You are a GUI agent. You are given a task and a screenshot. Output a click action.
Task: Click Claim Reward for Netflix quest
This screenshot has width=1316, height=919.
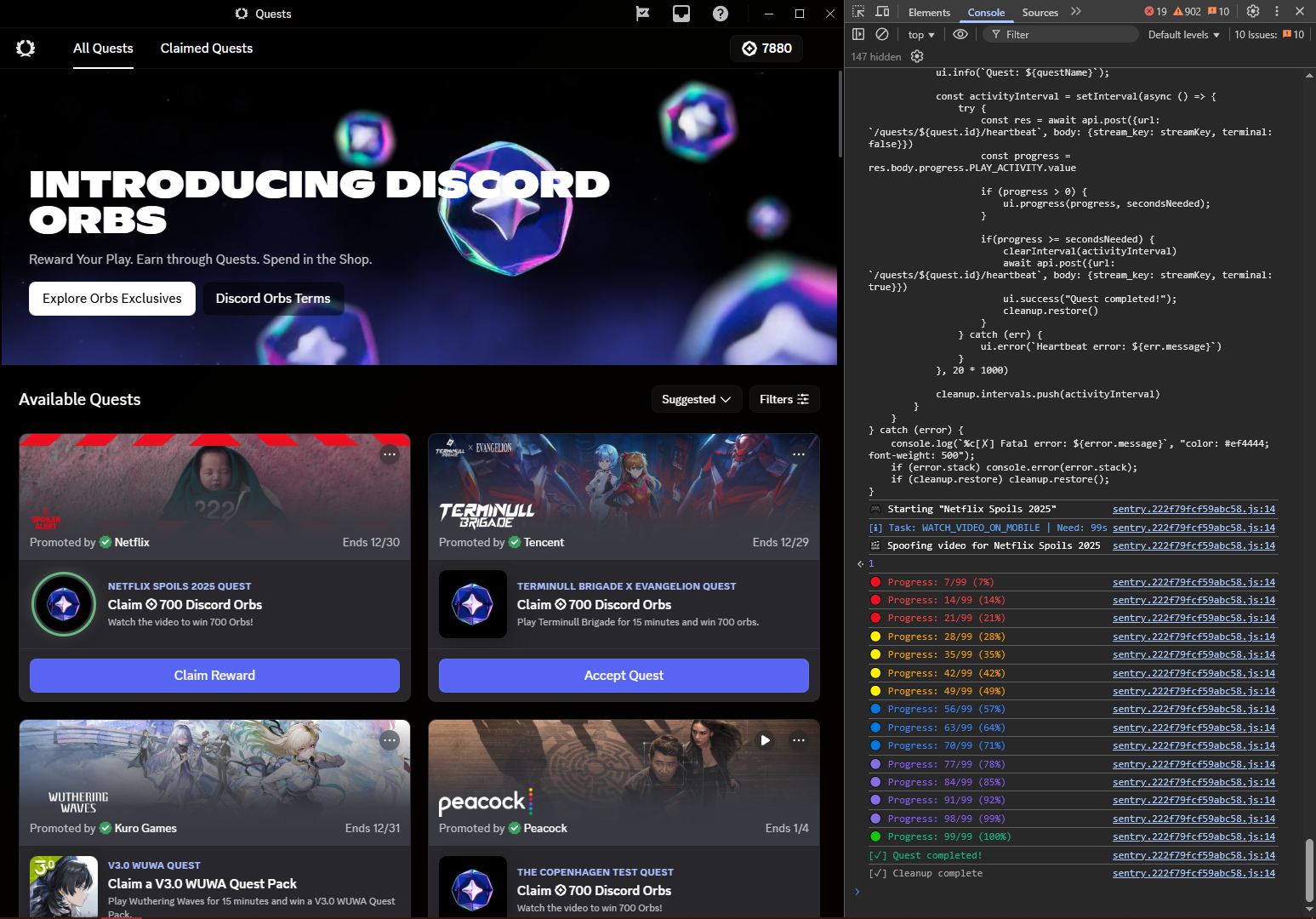point(214,676)
